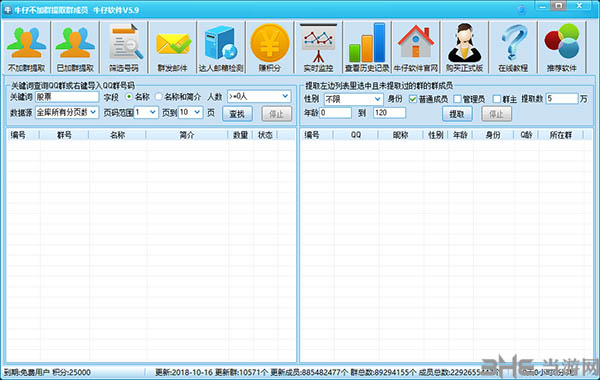Screen dimensions: 600x380
Task: Click the 提取 extract button
Action: pos(457,114)
